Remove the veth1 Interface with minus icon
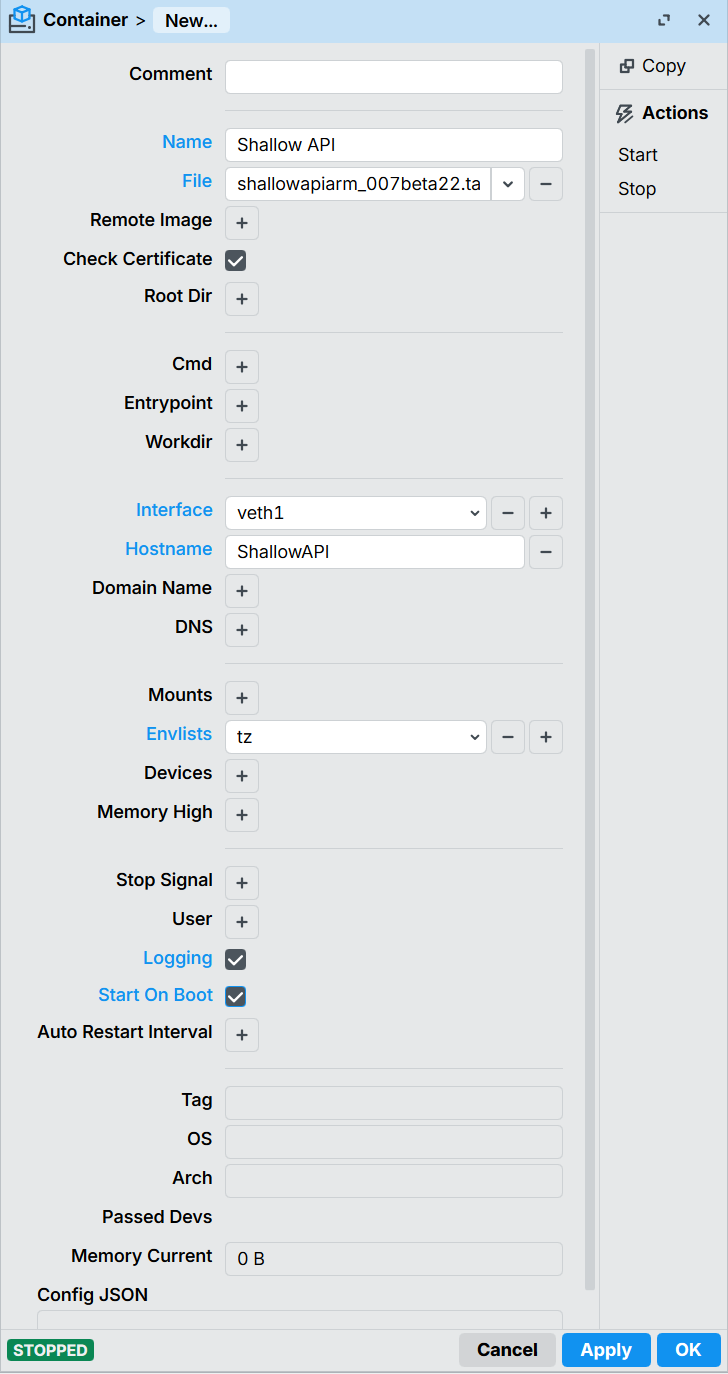The width and height of the screenshot is (728, 1374). click(x=508, y=513)
